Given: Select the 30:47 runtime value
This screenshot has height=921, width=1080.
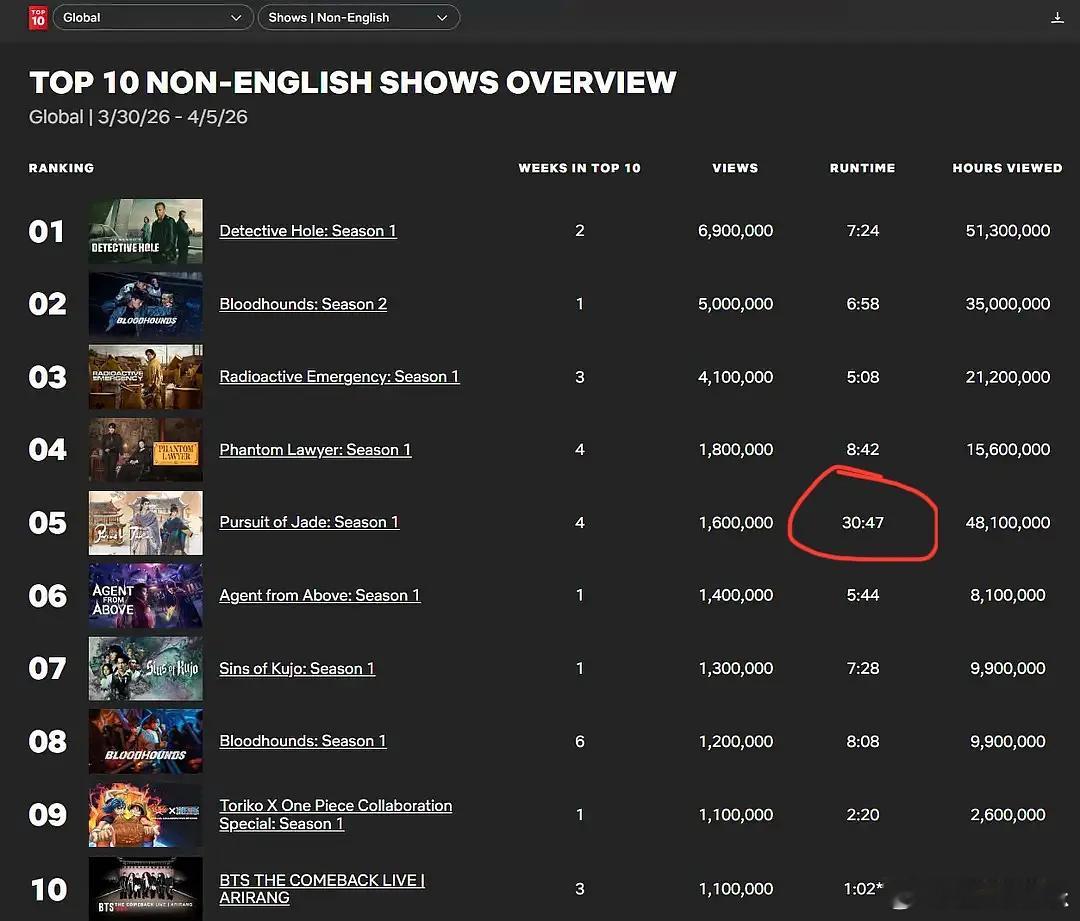Looking at the screenshot, I should 862,523.
